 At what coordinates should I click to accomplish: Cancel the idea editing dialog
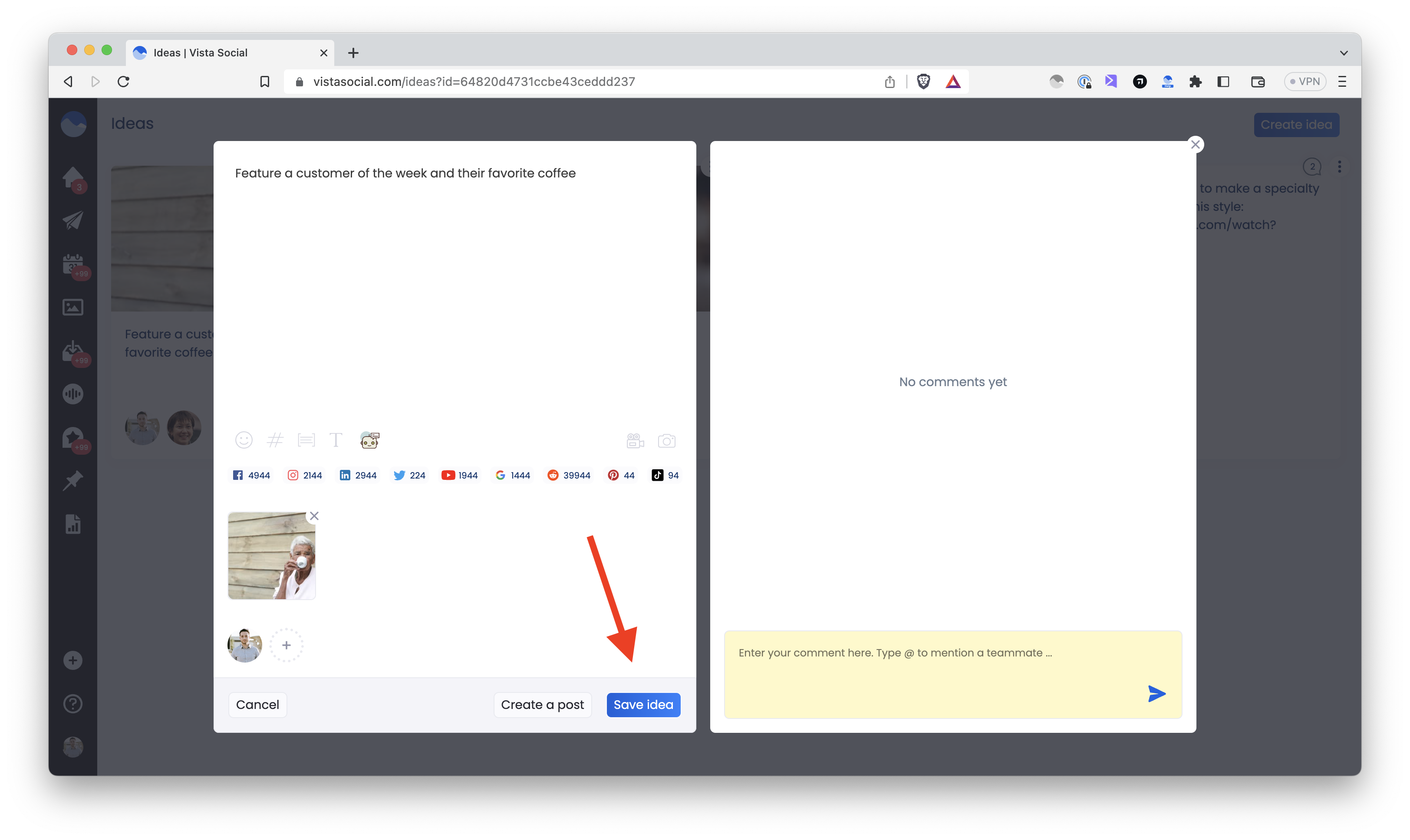[x=257, y=705]
